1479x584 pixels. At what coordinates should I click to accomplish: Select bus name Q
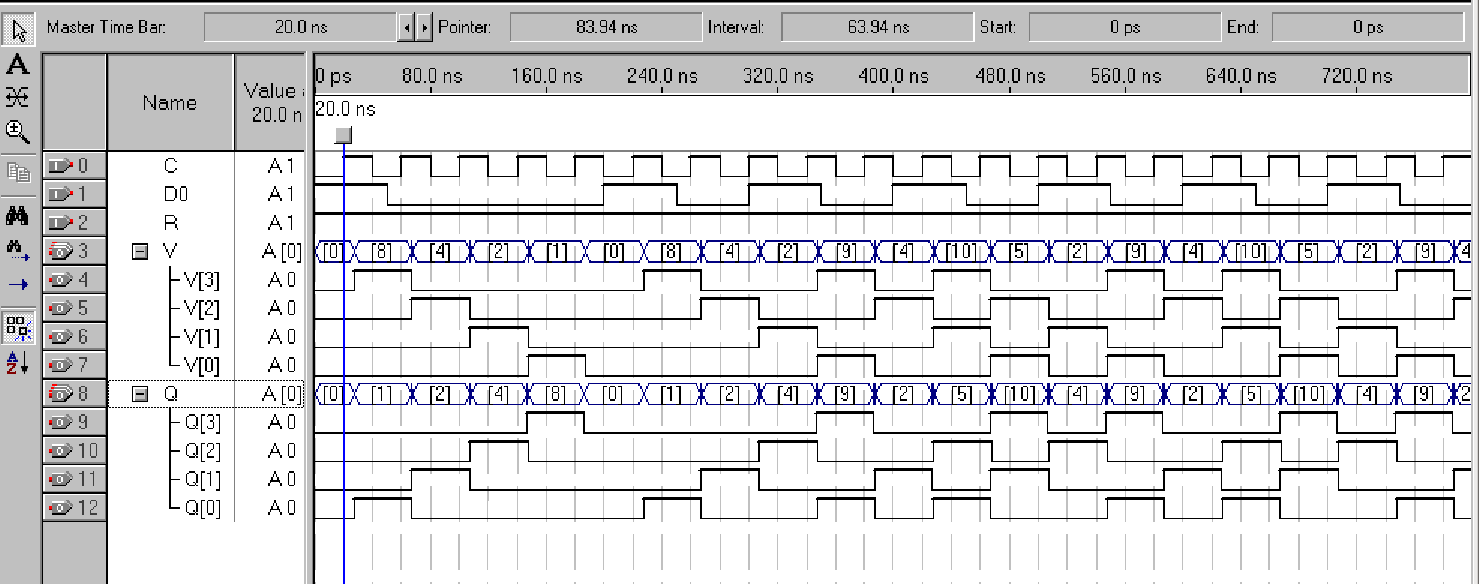pyautogui.click(x=171, y=394)
